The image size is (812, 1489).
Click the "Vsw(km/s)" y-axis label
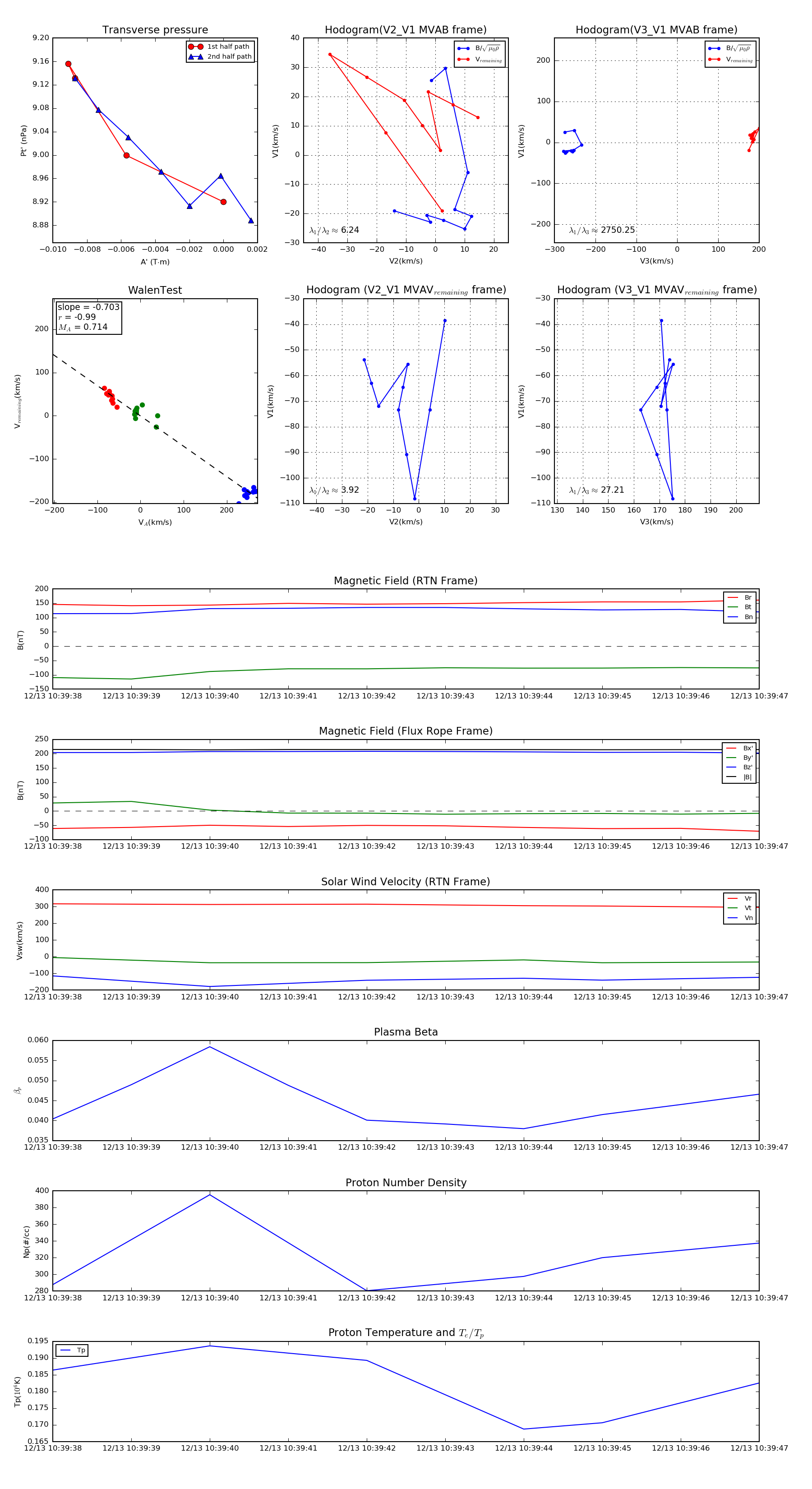(20, 940)
